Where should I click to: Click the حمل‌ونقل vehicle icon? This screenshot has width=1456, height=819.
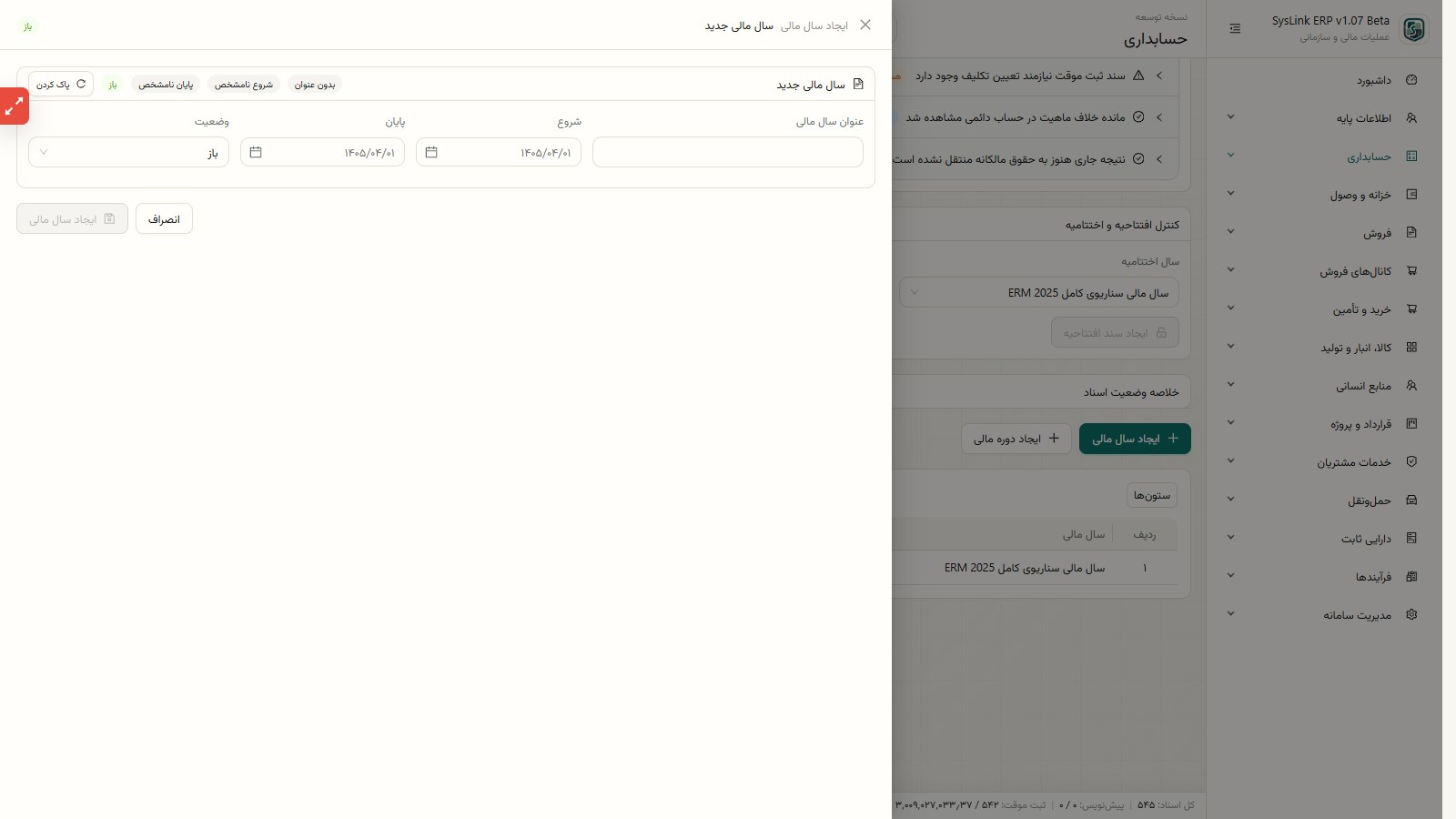pyautogui.click(x=1411, y=500)
